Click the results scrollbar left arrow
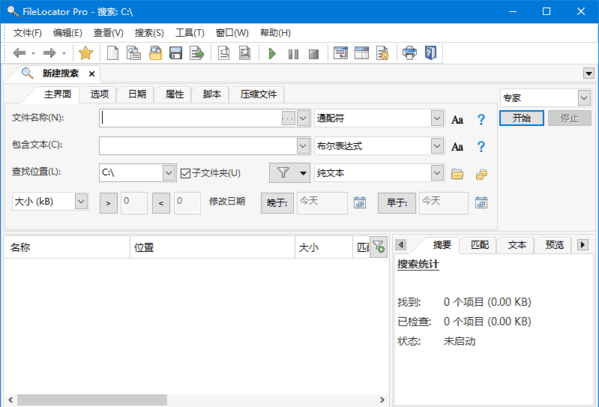Screen dimensions: 599x407 [11, 400]
